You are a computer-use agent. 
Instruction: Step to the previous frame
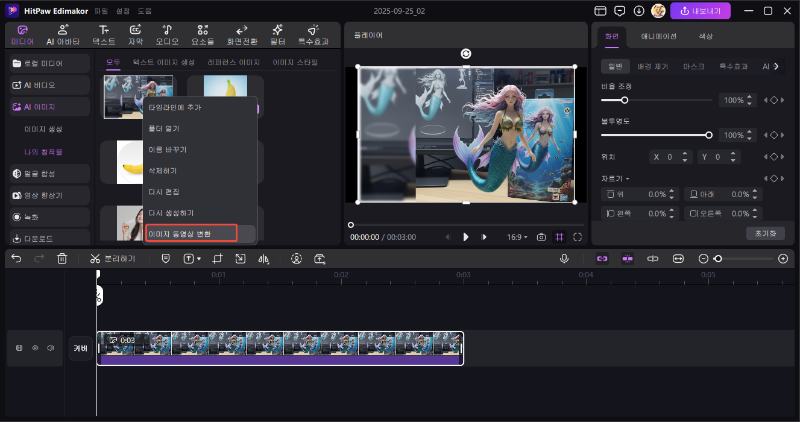[x=447, y=237]
